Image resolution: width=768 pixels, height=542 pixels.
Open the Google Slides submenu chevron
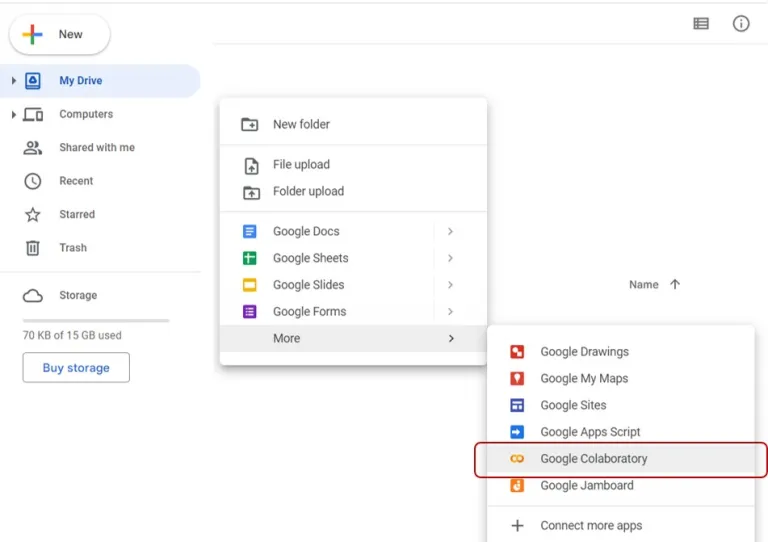click(450, 285)
